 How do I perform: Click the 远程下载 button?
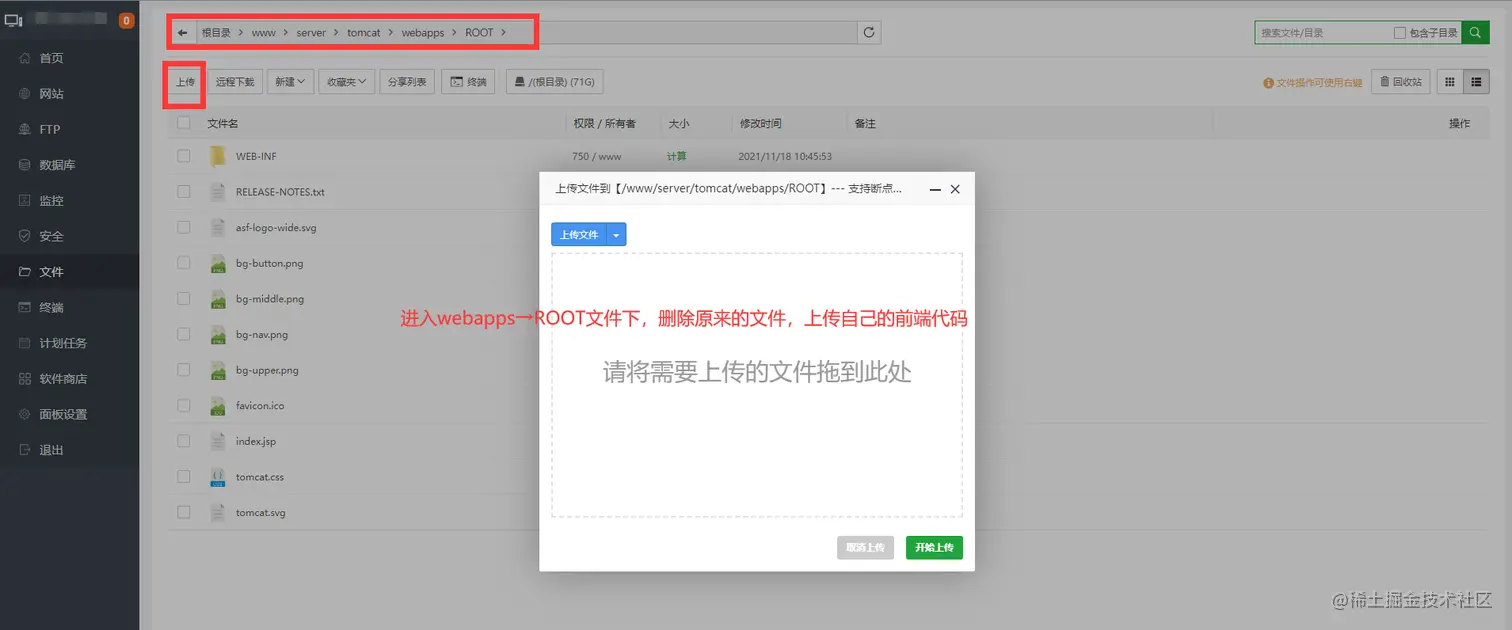[235, 82]
